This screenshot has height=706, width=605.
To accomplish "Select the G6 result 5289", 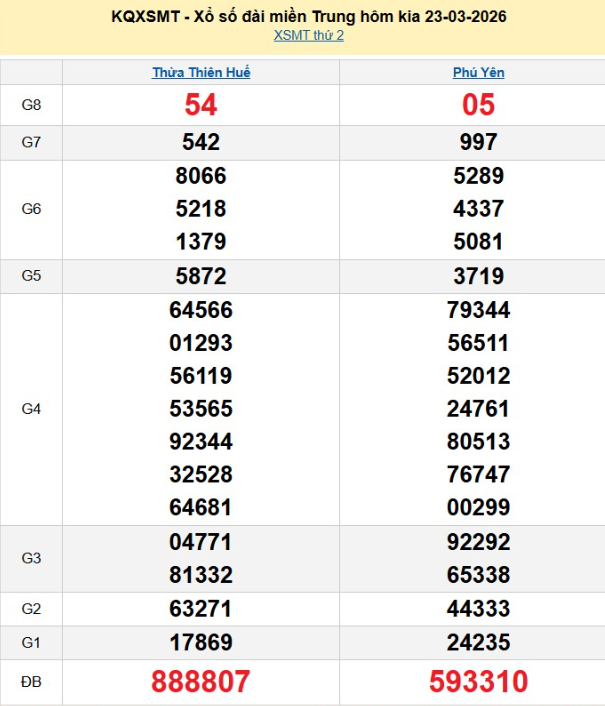I will pos(478,177).
